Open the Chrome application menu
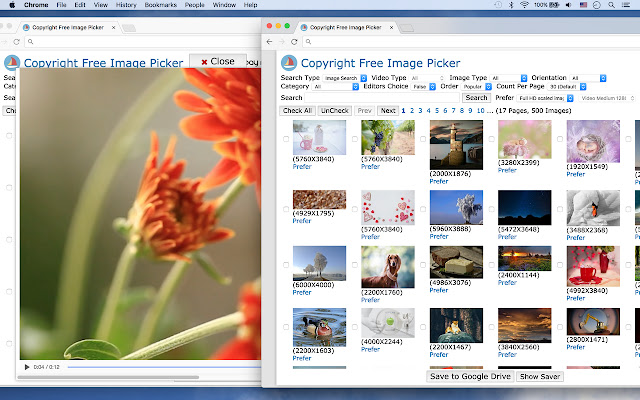Viewport: 640px width, 400px height. tap(36, 5)
